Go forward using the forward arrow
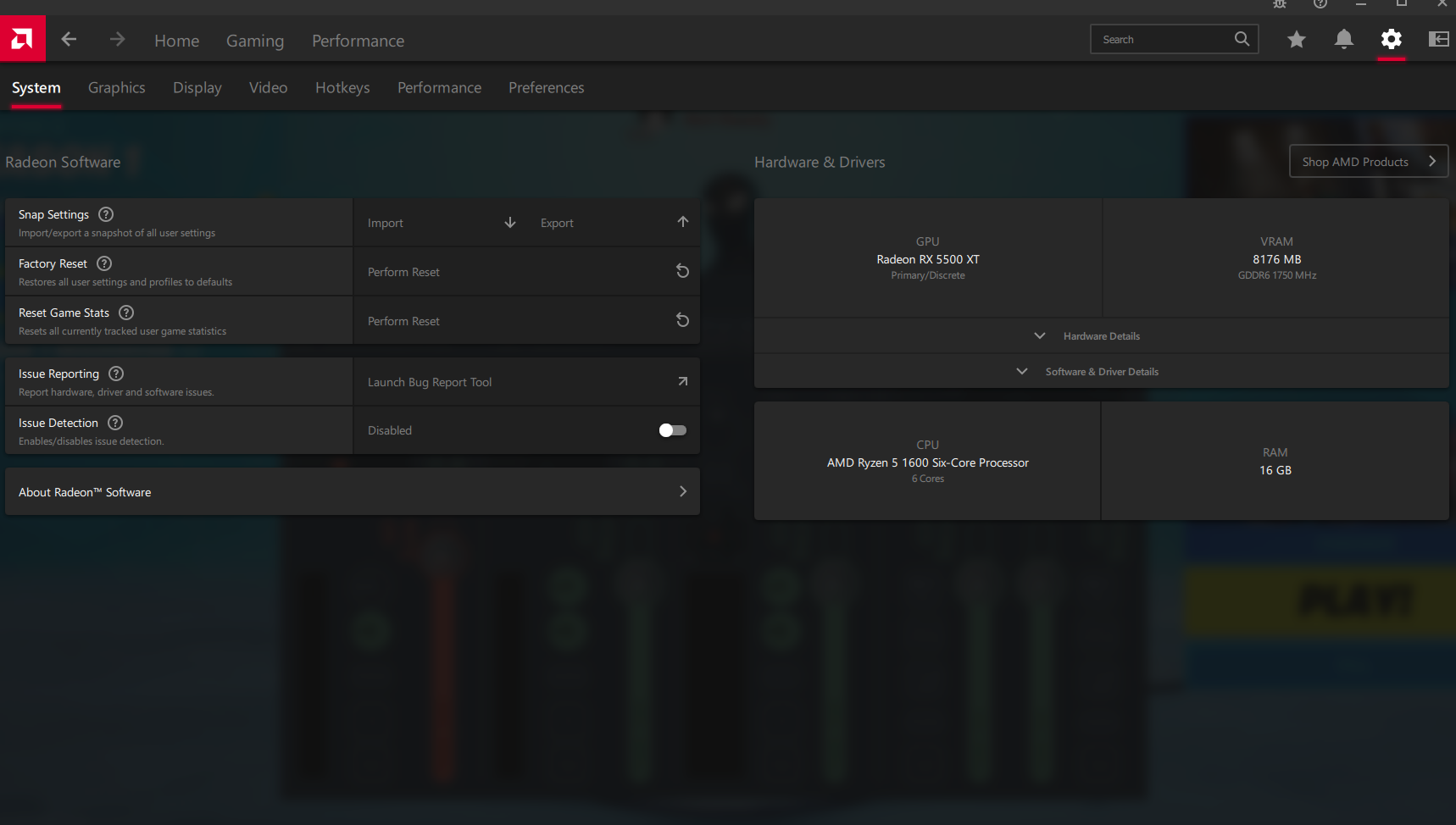This screenshot has height=825, width=1456. [117, 39]
